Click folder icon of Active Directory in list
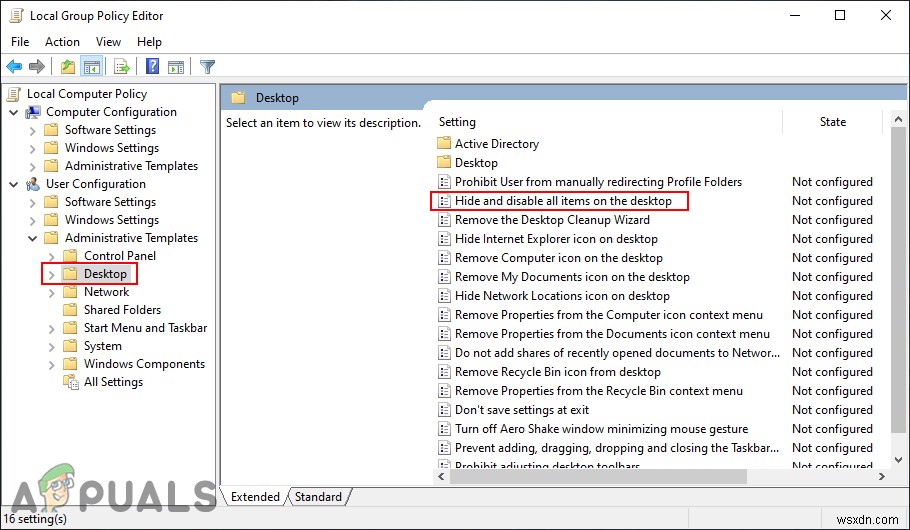This screenshot has width=910, height=530. click(x=444, y=143)
